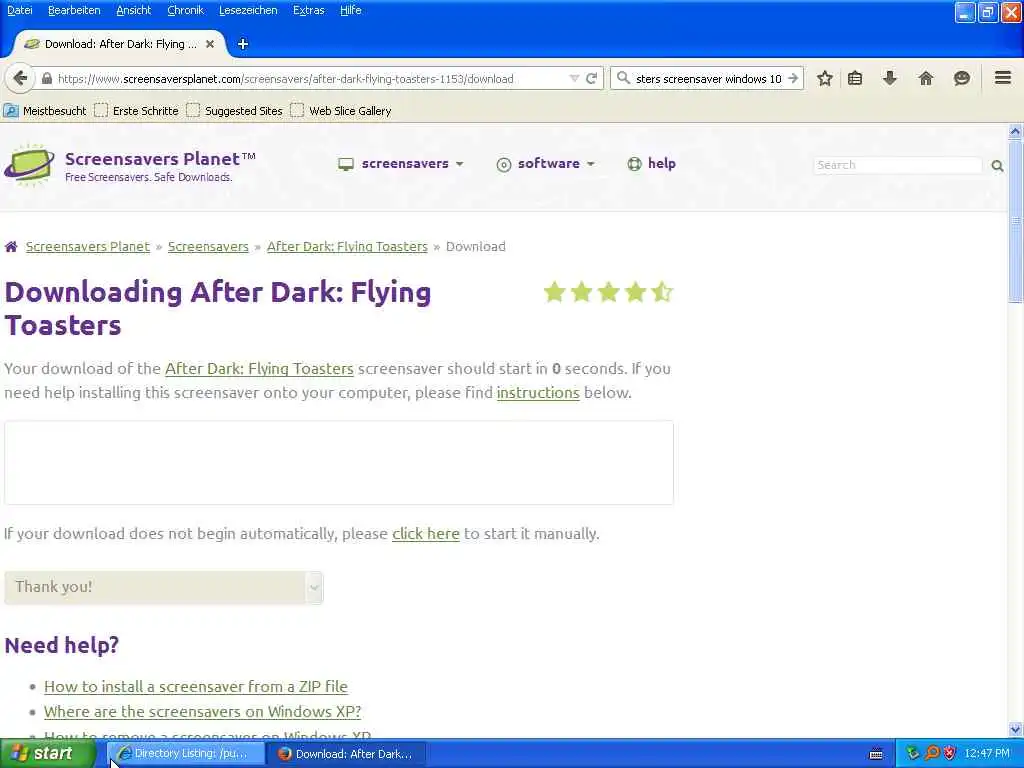Screen dimensions: 1024x768
Task: Open How to install a screensaver from ZIP
Action: (195, 687)
